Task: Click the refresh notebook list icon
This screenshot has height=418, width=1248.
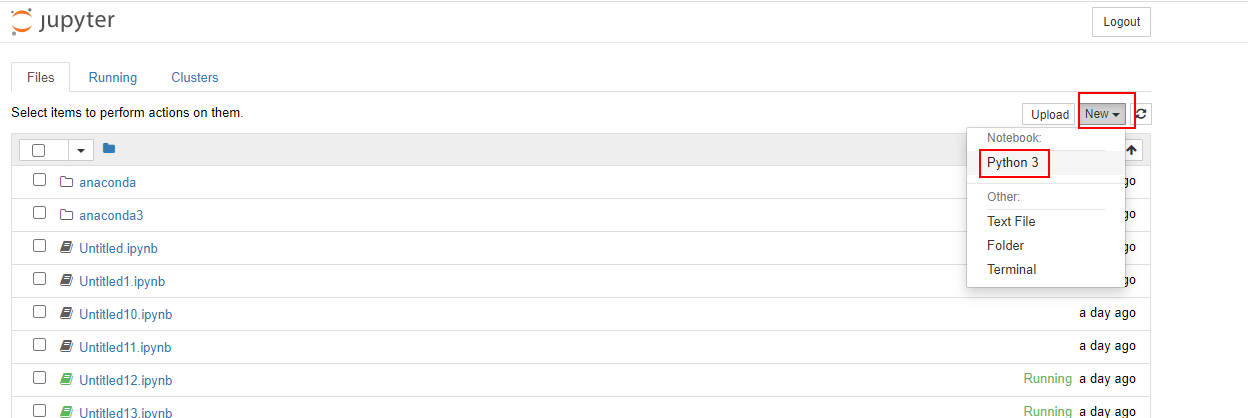Action: click(x=1141, y=115)
